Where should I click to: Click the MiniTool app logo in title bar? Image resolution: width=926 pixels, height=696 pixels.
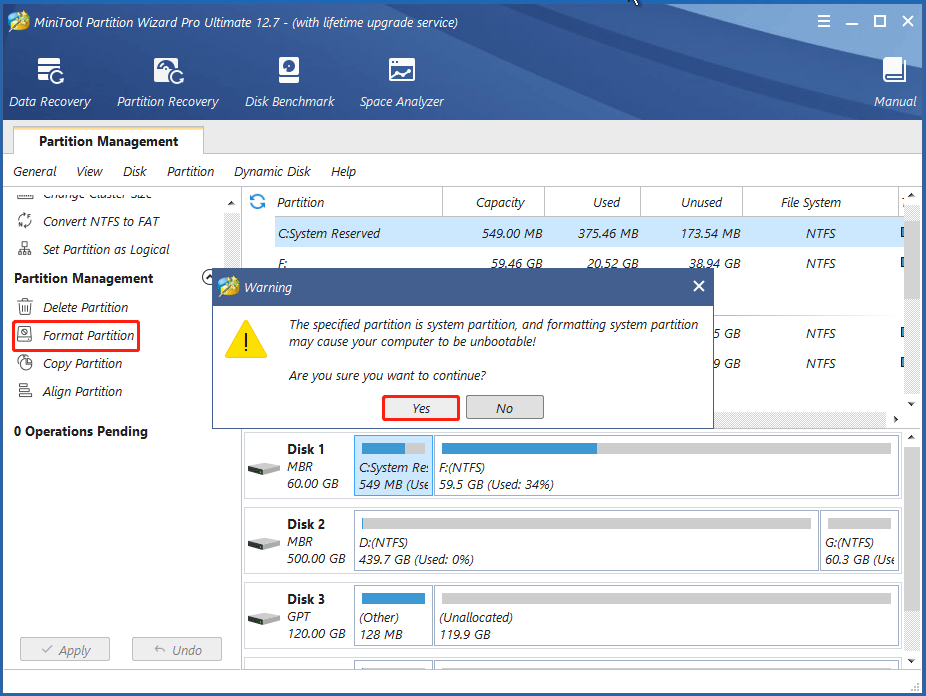(x=18, y=22)
